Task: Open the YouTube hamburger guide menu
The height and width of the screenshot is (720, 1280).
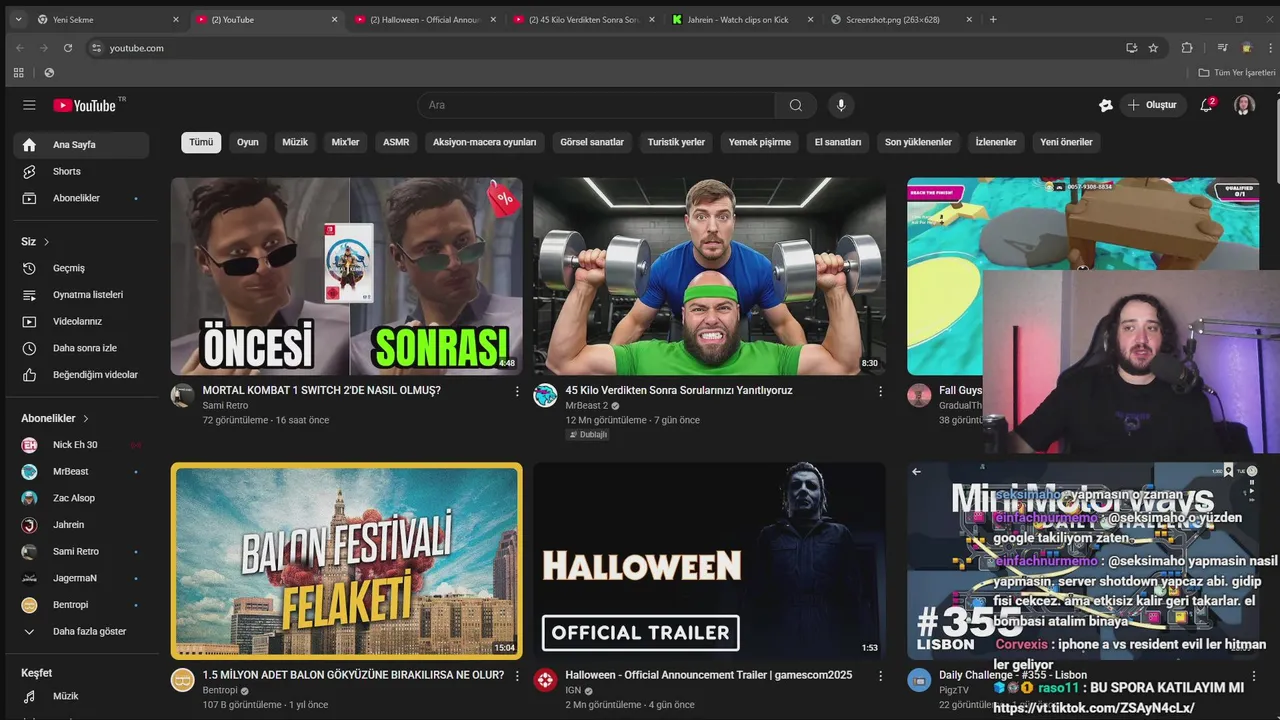Action: tap(29, 105)
